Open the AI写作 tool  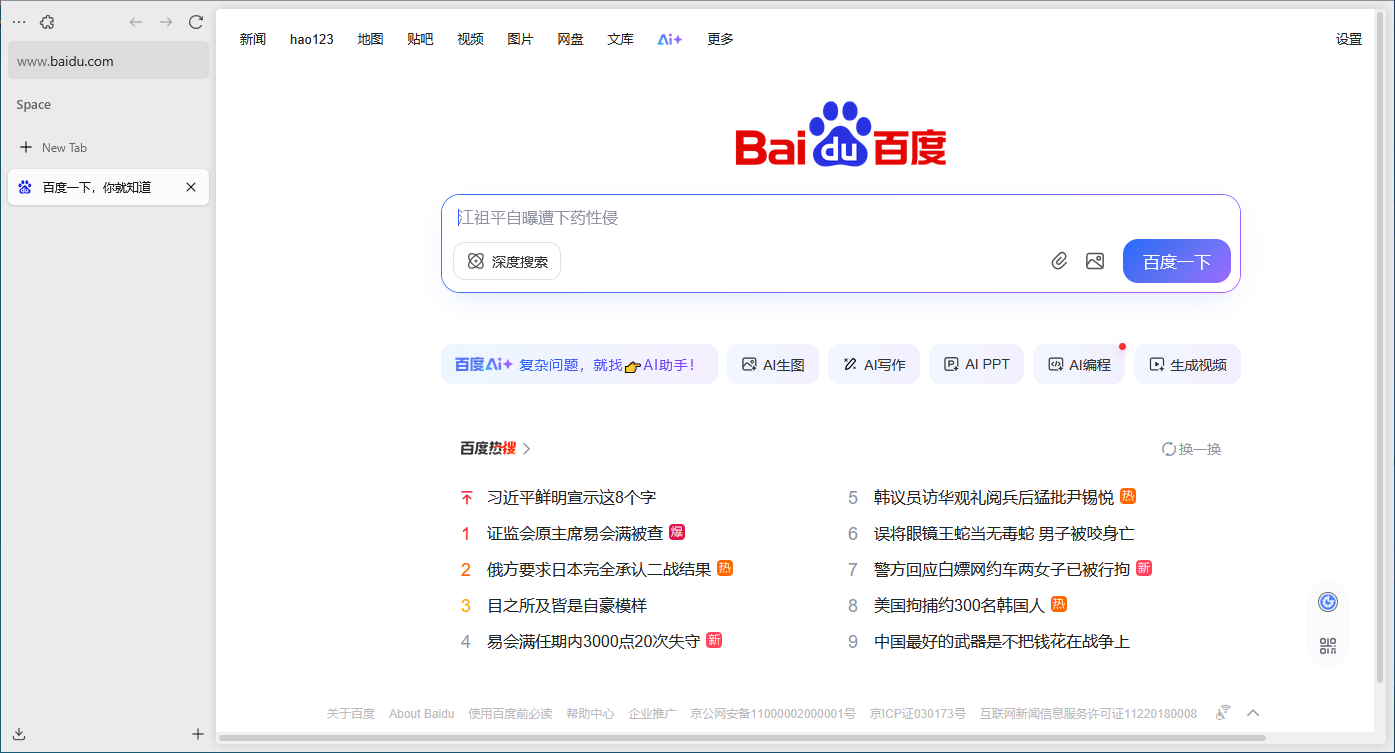click(x=873, y=364)
